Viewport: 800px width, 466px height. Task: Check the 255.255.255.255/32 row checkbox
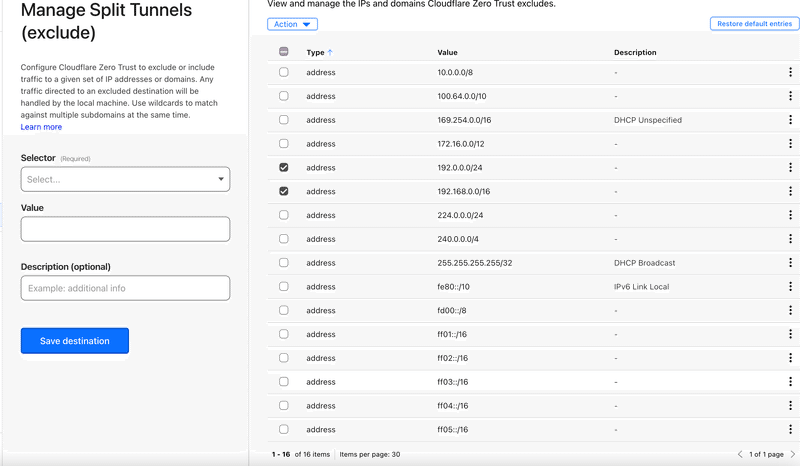[x=284, y=262]
